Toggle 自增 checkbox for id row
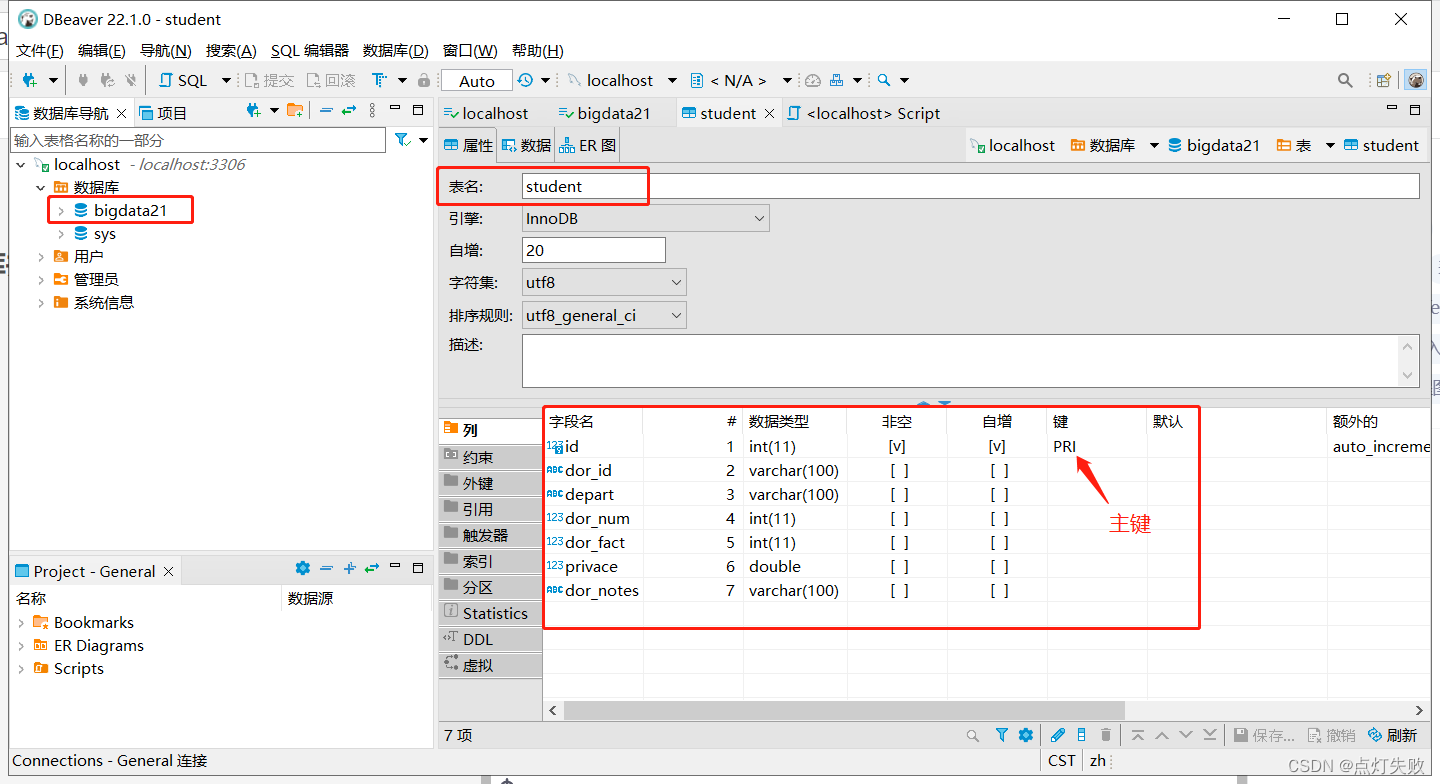This screenshot has width=1440, height=784. coord(997,446)
